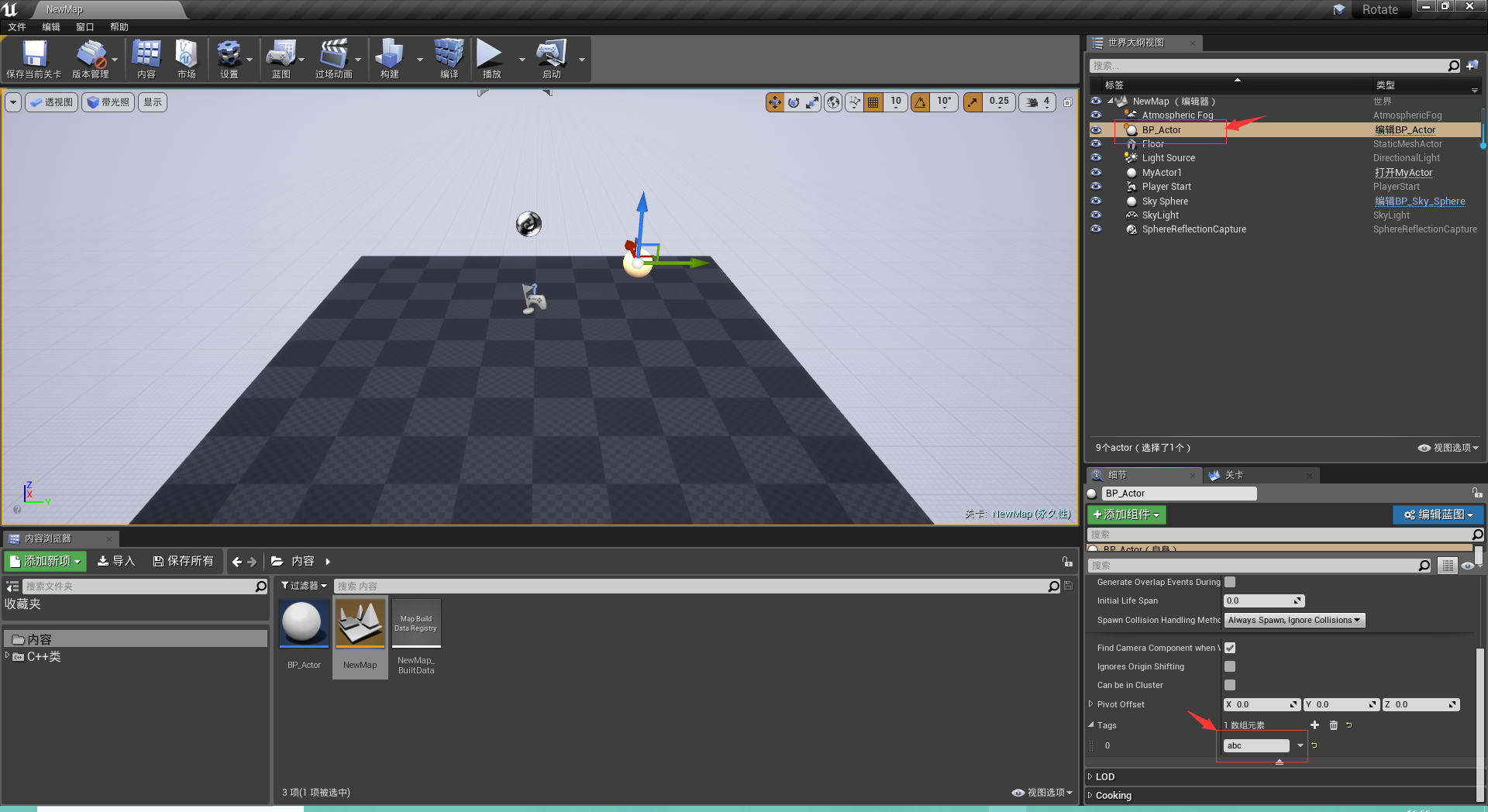Click the camera speed 4 control

pos(1037,101)
